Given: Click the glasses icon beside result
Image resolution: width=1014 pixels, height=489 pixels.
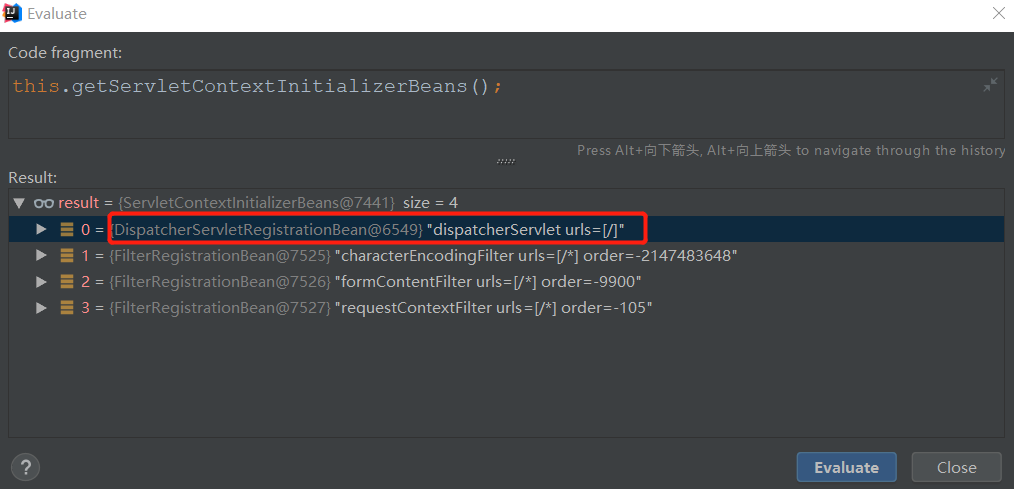Looking at the screenshot, I should pos(43,203).
